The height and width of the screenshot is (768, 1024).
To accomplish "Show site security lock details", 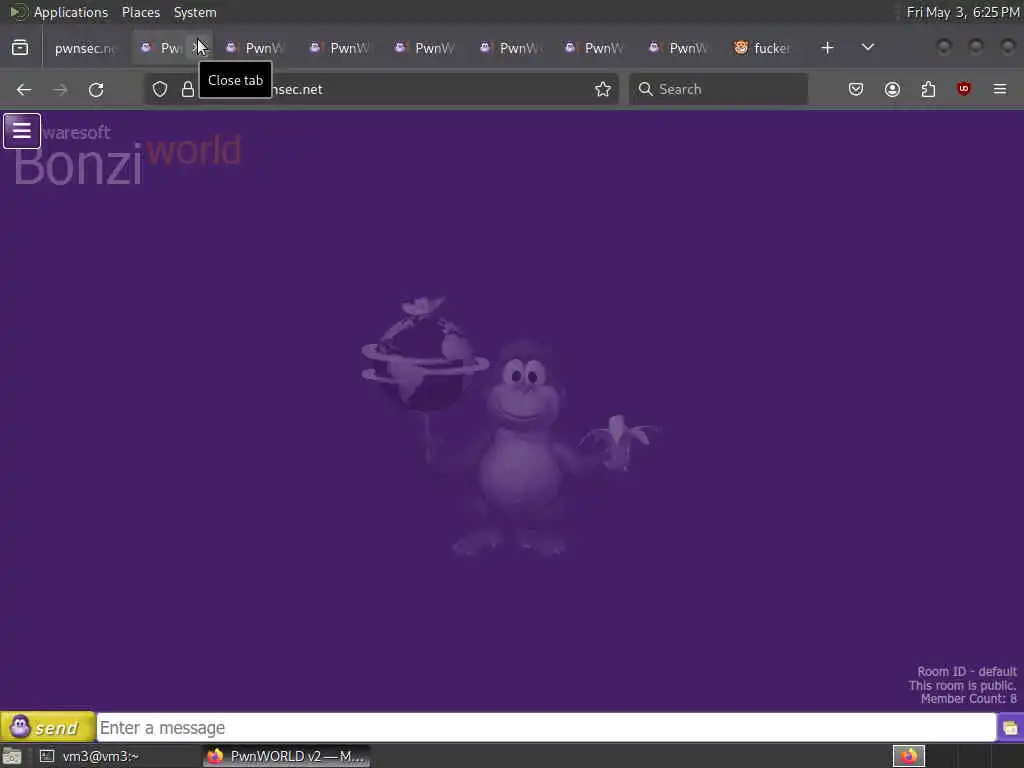I will point(188,89).
